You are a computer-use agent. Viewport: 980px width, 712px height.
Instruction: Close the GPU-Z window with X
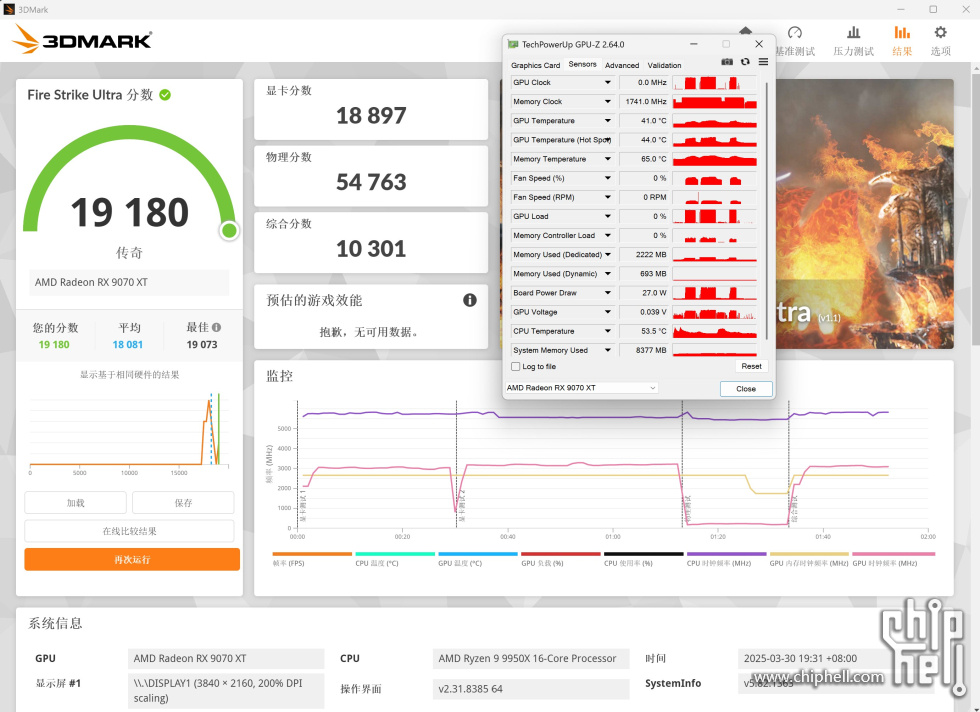coord(759,44)
